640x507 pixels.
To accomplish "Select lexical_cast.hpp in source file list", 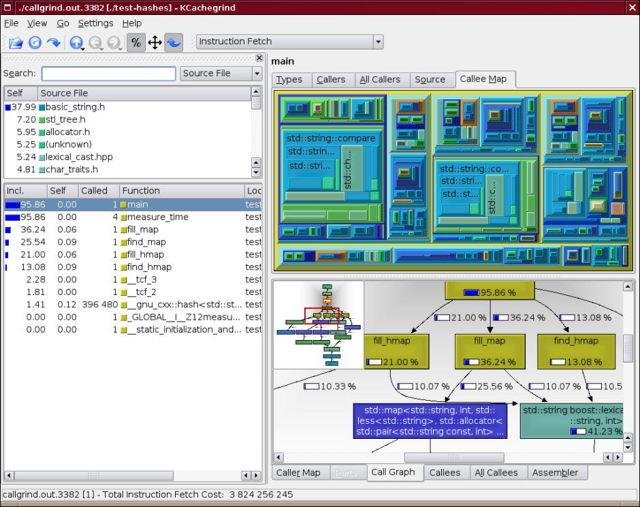I will [127, 157].
